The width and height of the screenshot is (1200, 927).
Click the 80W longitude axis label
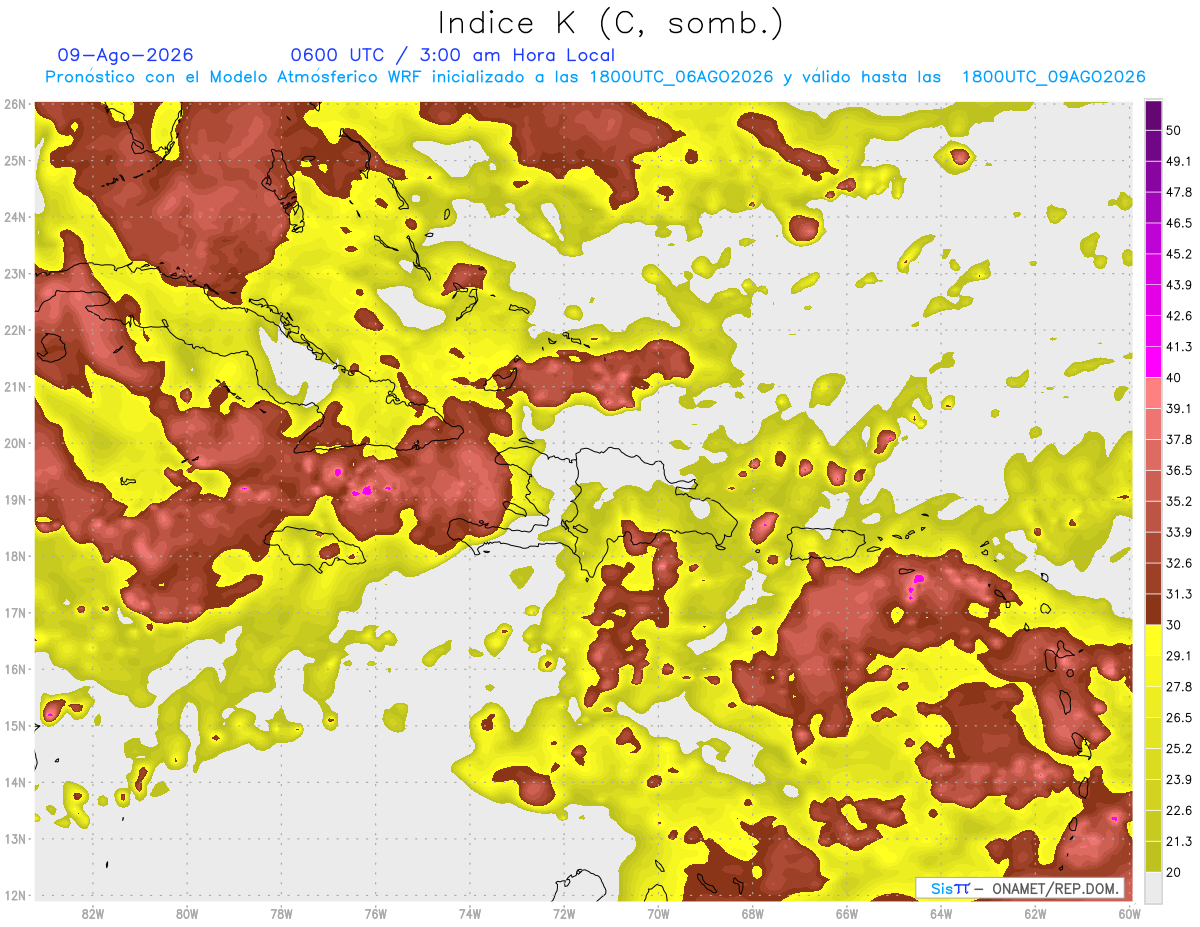[186, 913]
